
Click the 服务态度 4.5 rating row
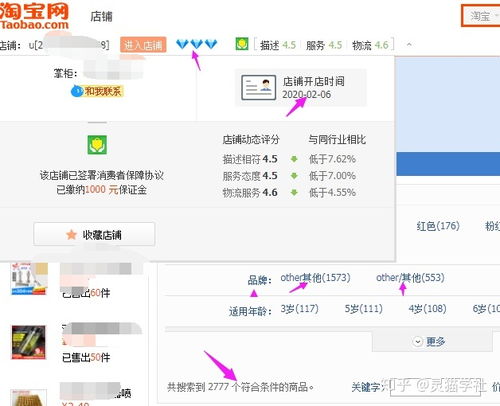(x=250, y=176)
